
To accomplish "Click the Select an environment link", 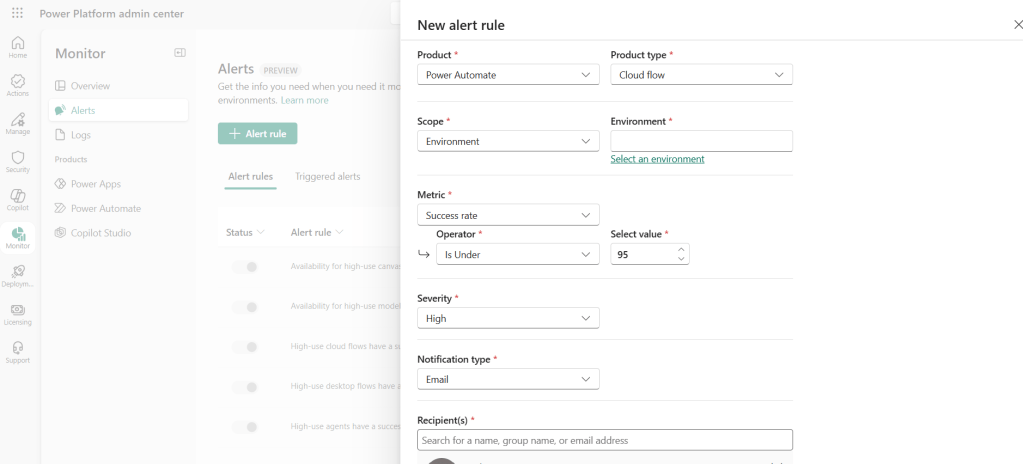I will (657, 159).
